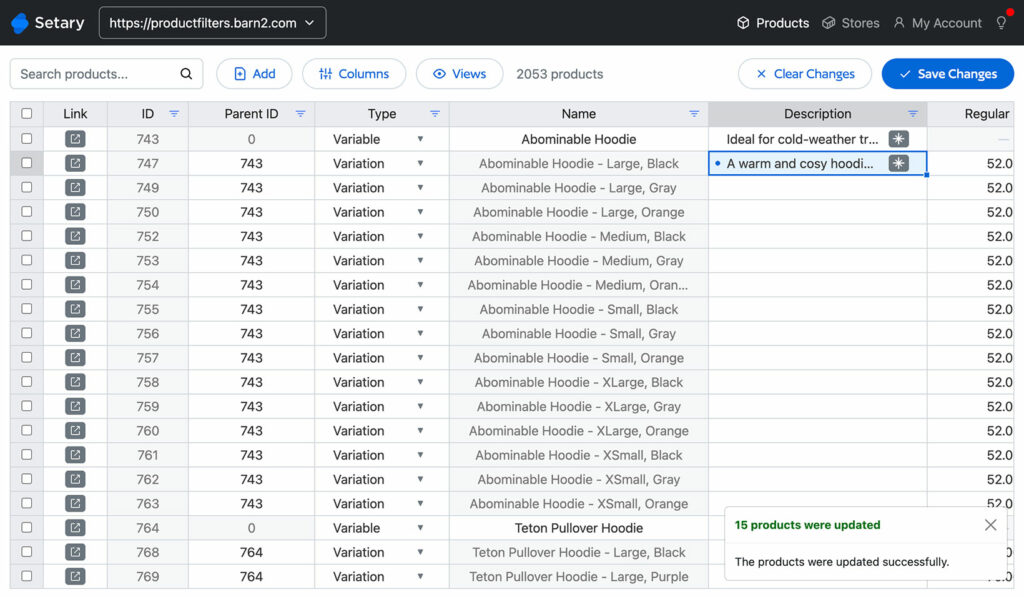
Task: Filter by Name column icon
Action: coord(694,114)
